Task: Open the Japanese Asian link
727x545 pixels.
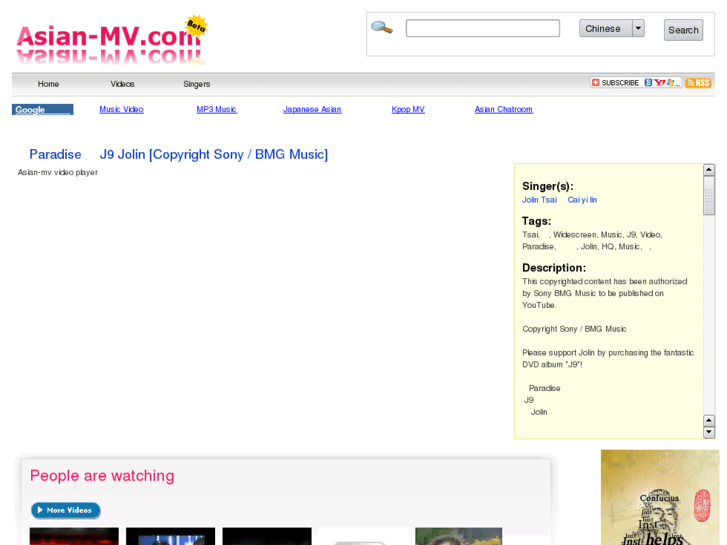Action: pyautogui.click(x=312, y=109)
